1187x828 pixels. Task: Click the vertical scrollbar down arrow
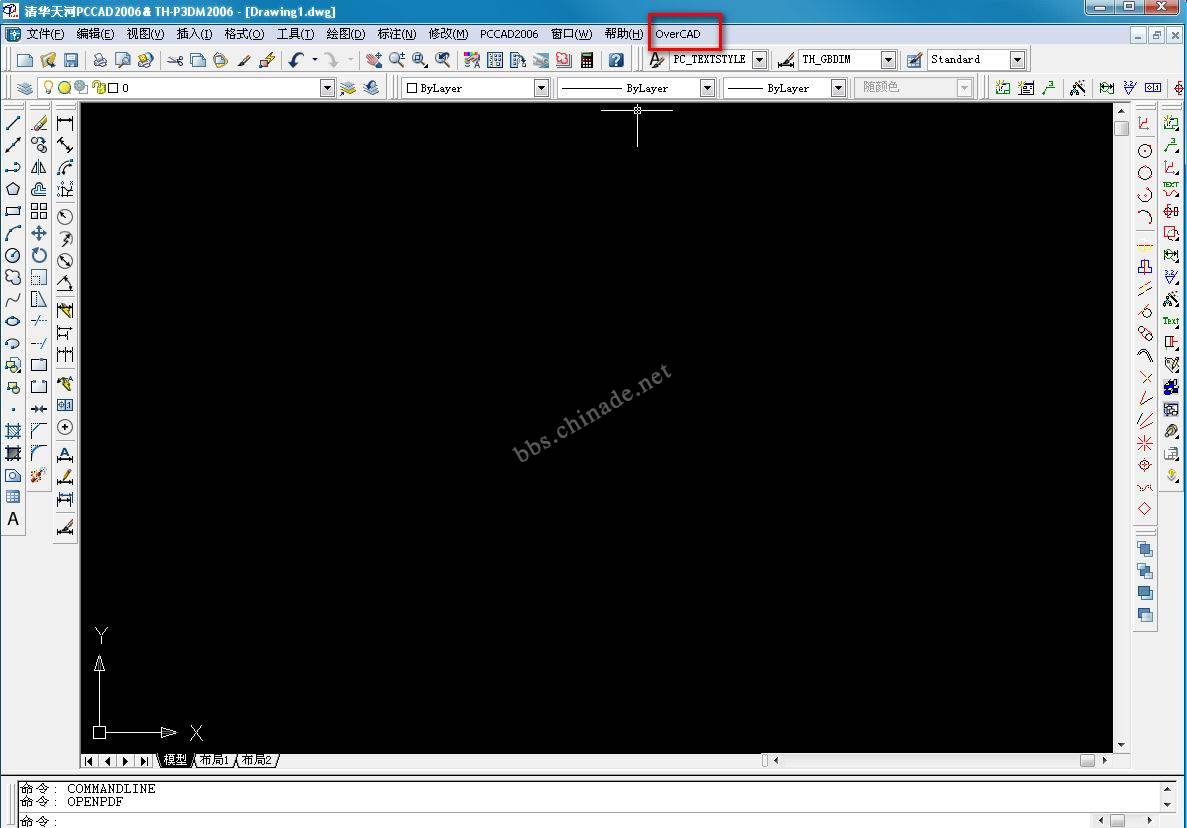click(x=1121, y=746)
